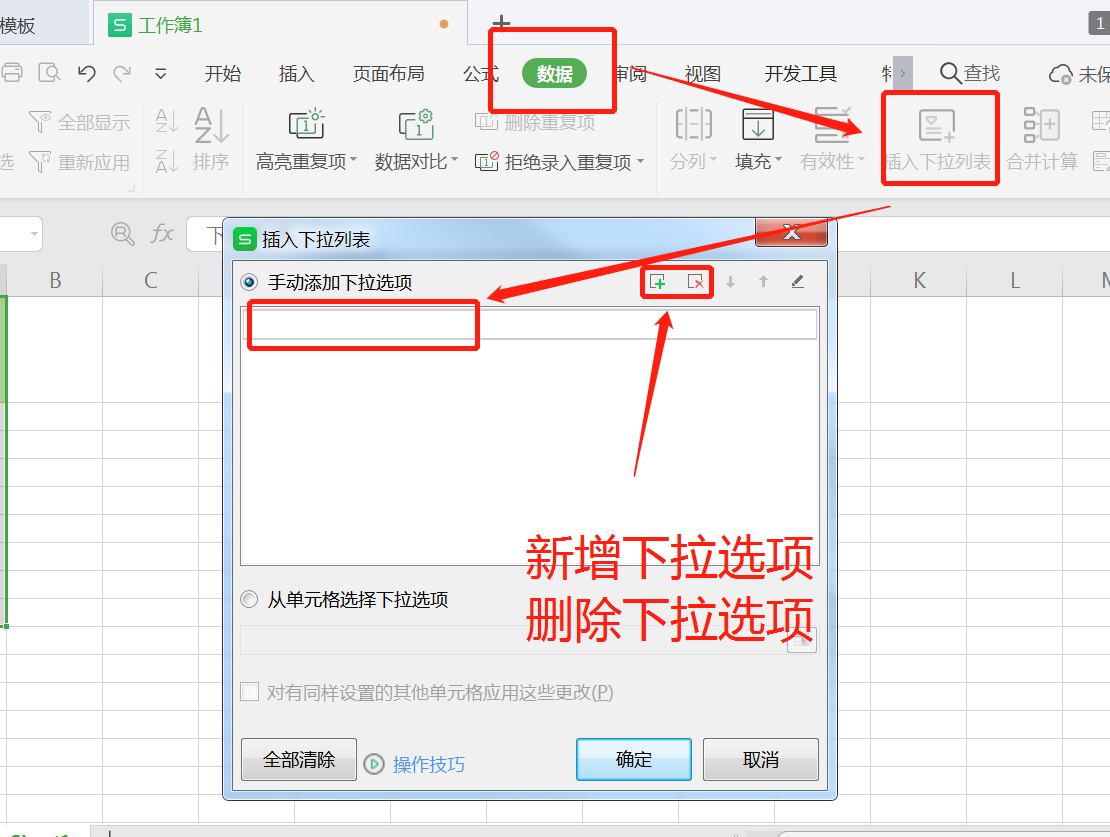Expand the 数据对比 dropdown arrow
1110x837 pixels.
[454, 160]
